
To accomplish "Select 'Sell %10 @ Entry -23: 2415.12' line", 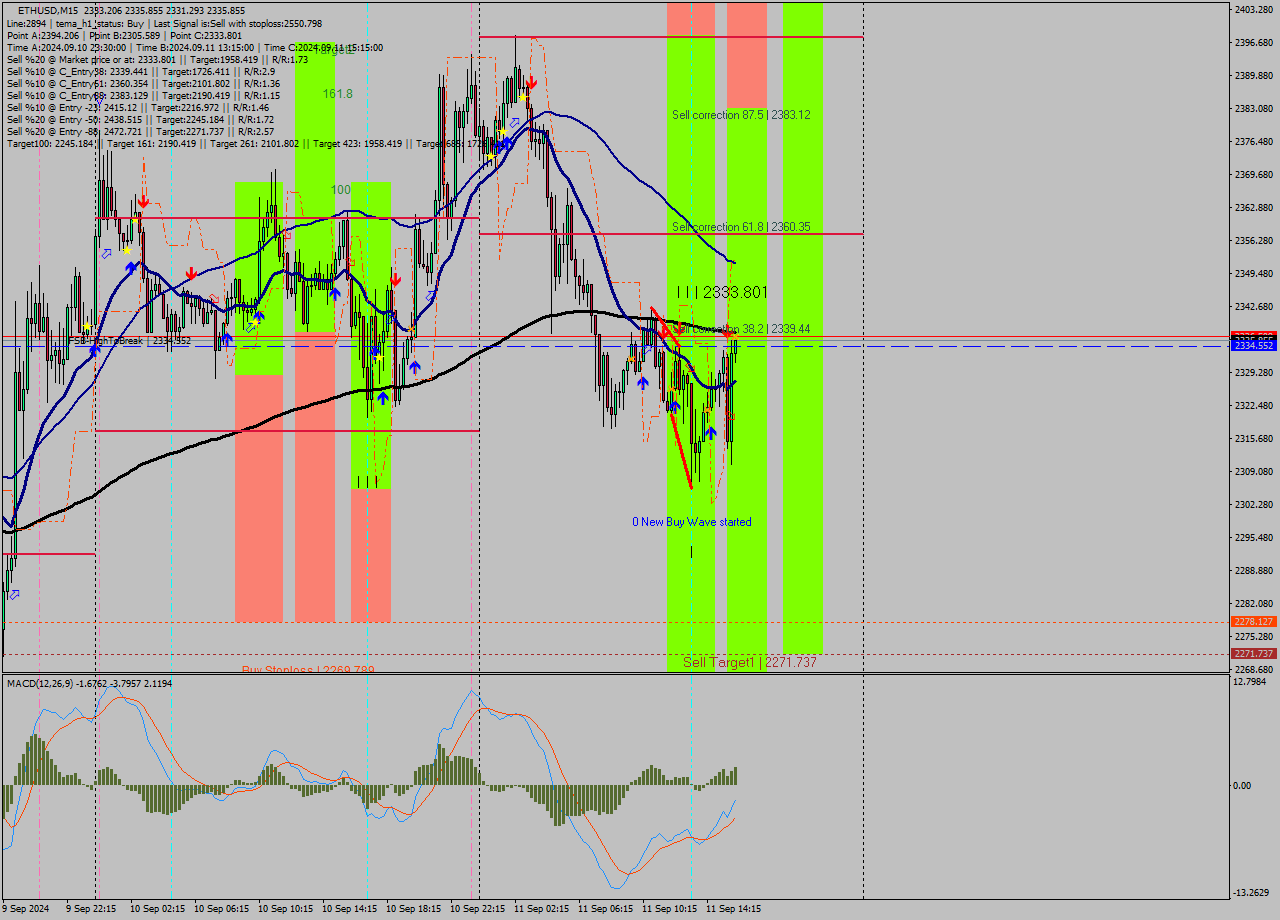I will click(137, 107).
